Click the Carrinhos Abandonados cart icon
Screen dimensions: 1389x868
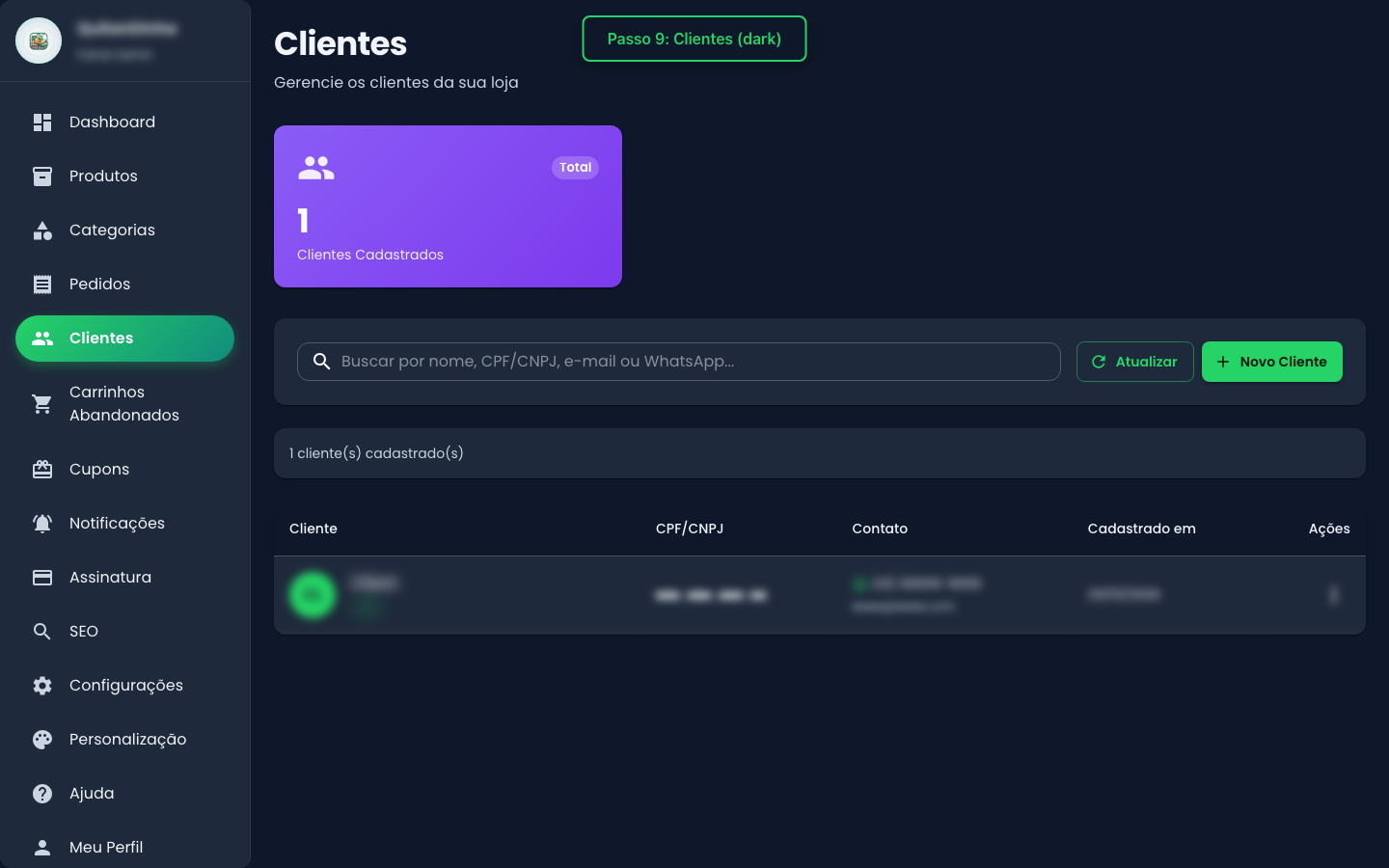coord(42,404)
